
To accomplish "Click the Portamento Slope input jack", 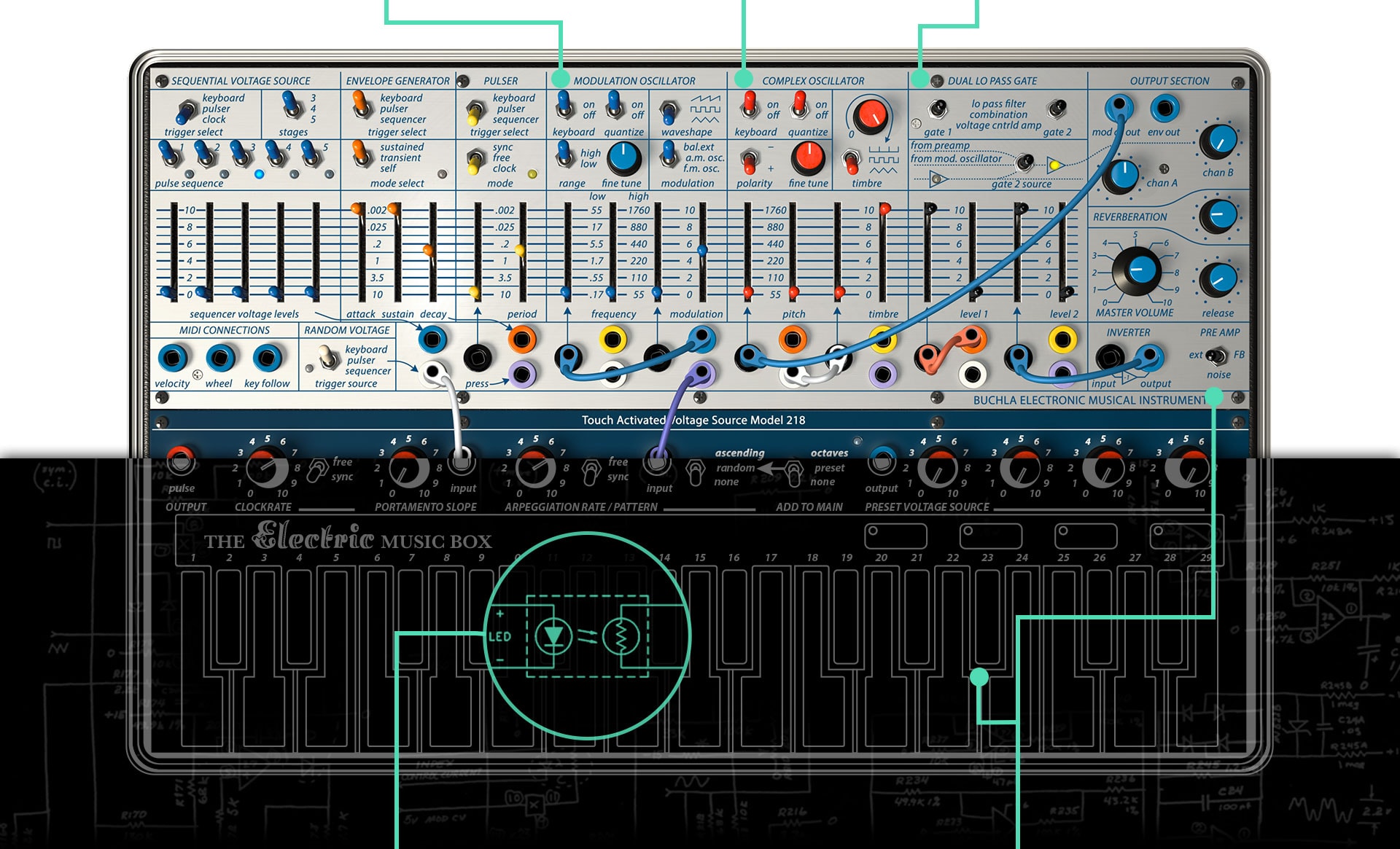I will click(461, 461).
